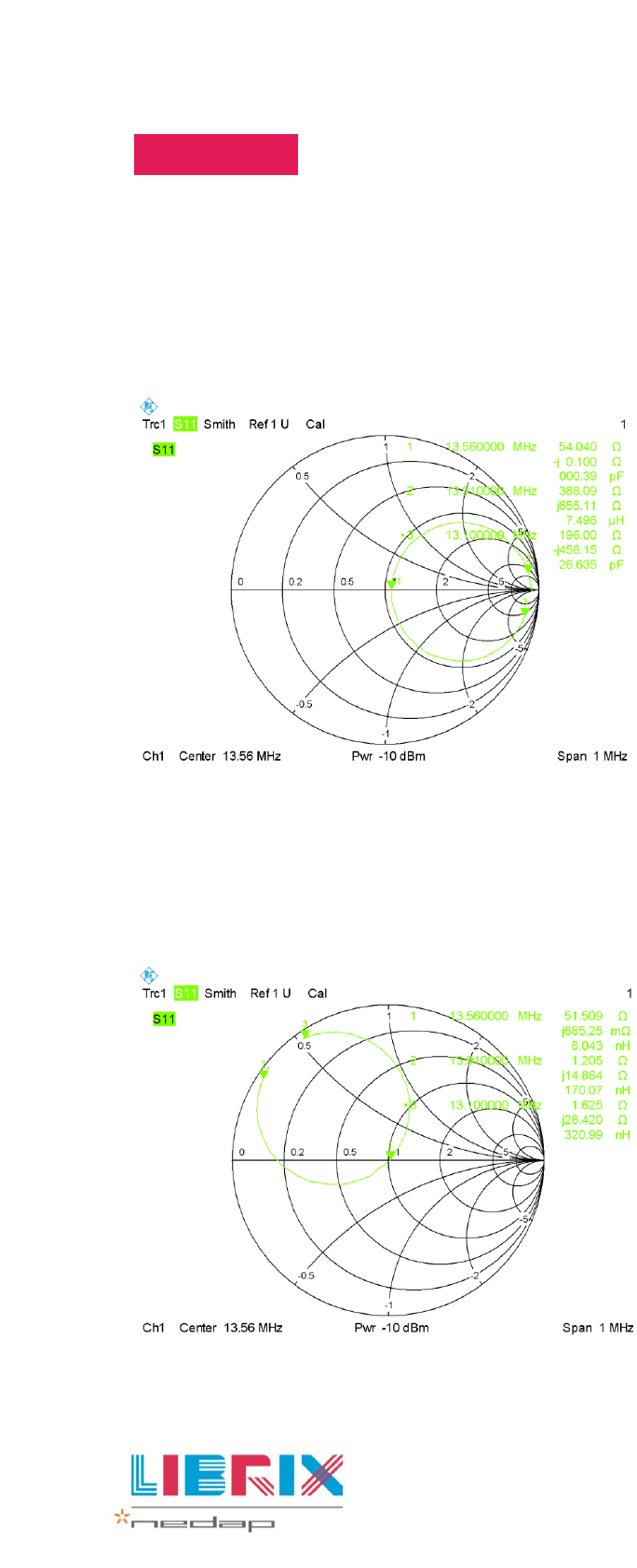Click the 51.509 Ω marker reading
Image resolution: width=637 pixels, height=1568 pixels.
596,1016
